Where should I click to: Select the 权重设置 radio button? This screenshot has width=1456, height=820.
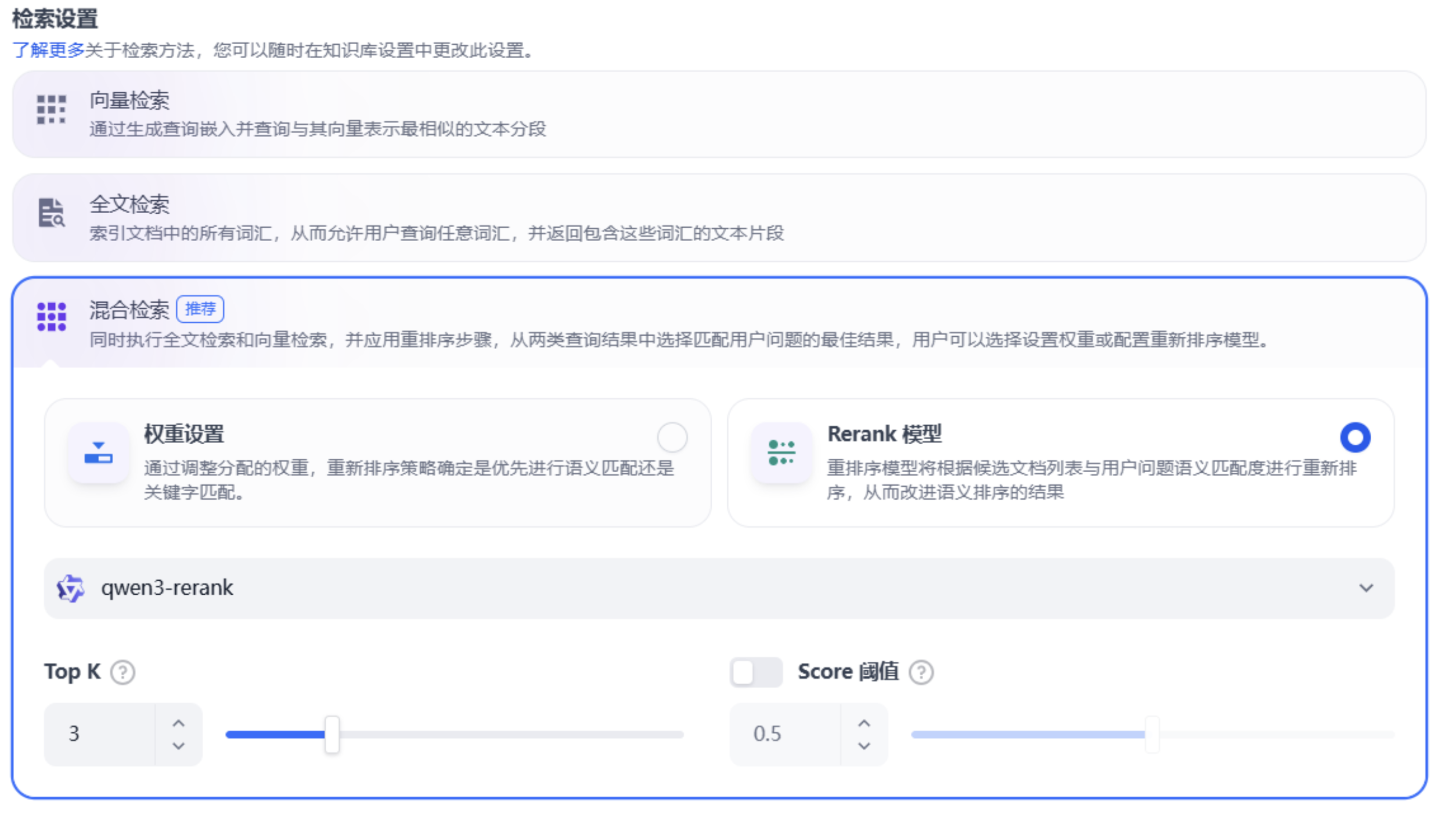pyautogui.click(x=672, y=437)
